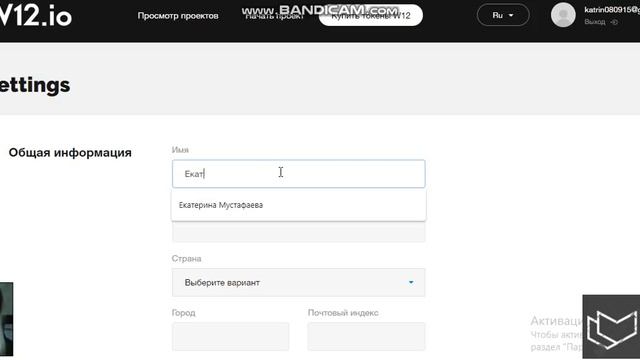The height and width of the screenshot is (360, 640).
Task: Focus the Имя name input field
Action: [299, 174]
